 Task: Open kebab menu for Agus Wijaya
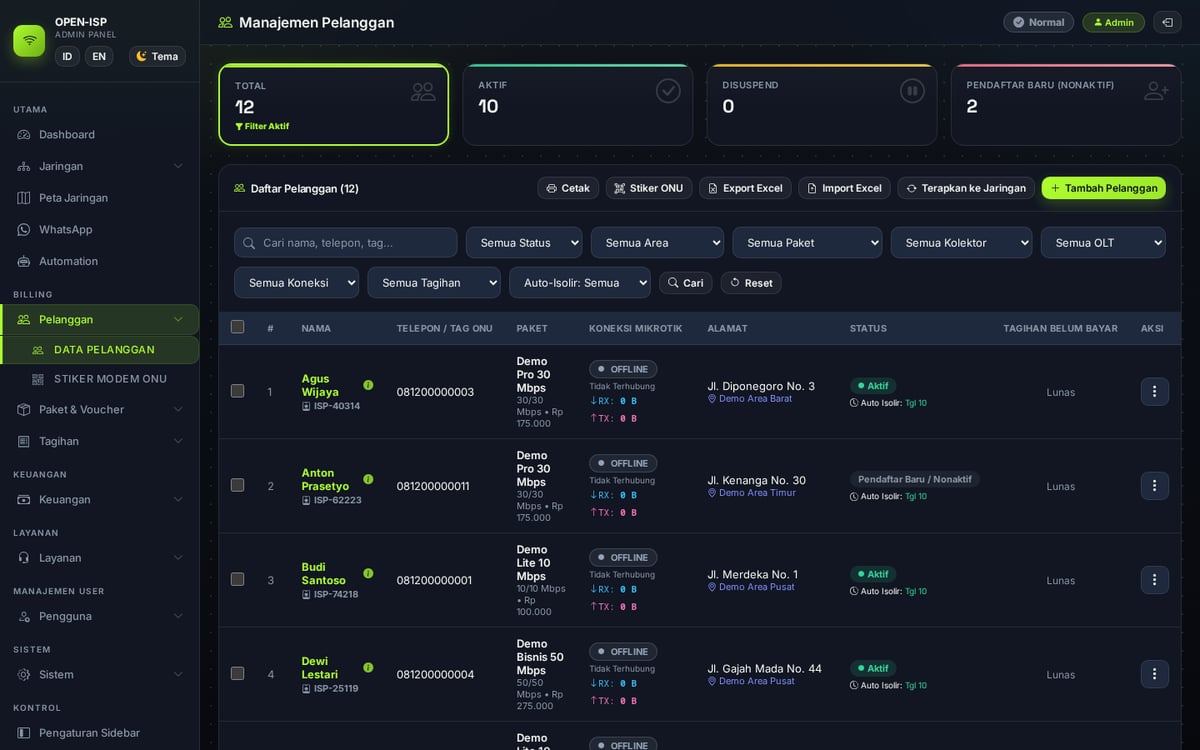pyautogui.click(x=1155, y=392)
